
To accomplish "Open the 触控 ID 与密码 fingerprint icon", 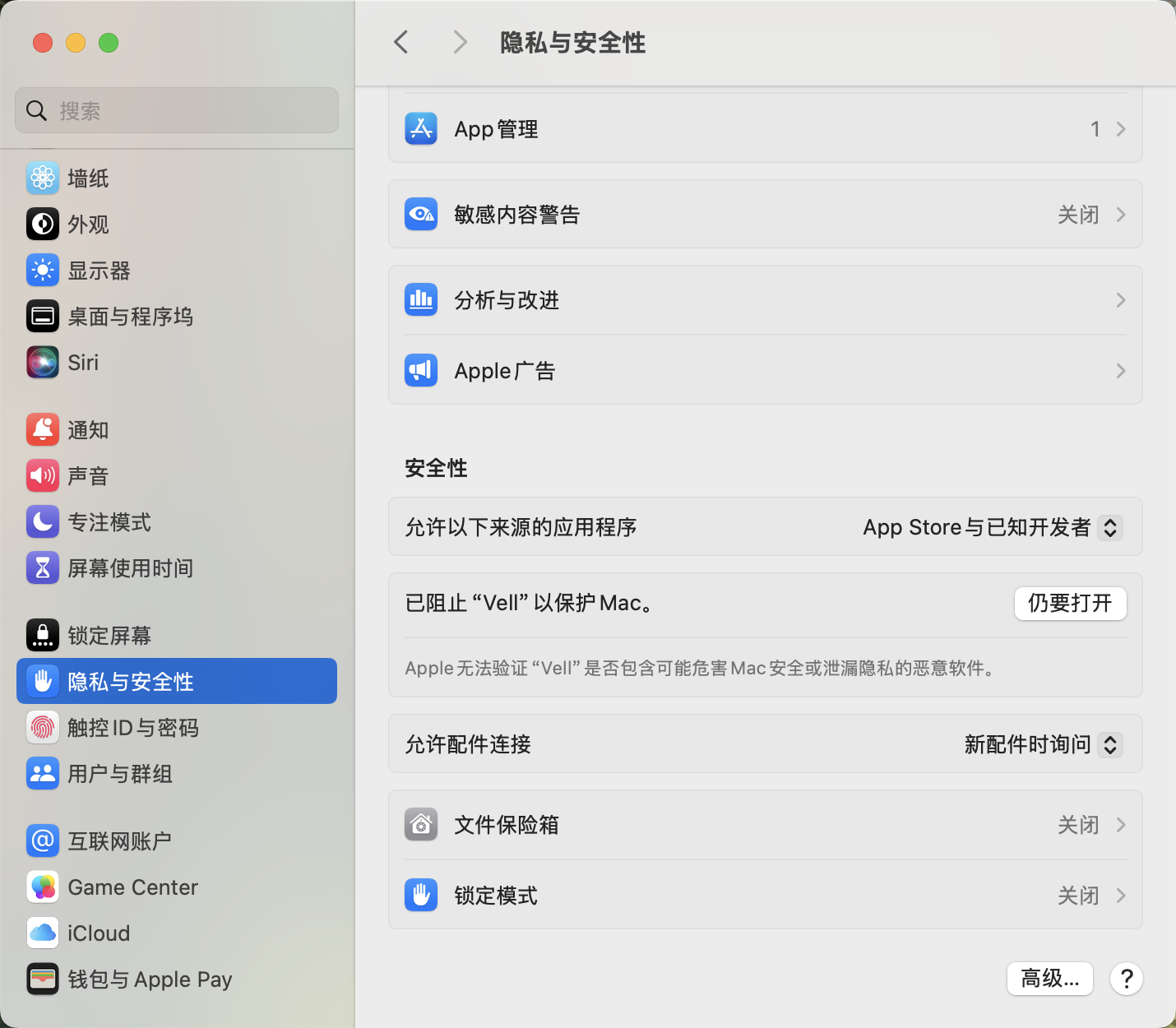I will point(43,728).
